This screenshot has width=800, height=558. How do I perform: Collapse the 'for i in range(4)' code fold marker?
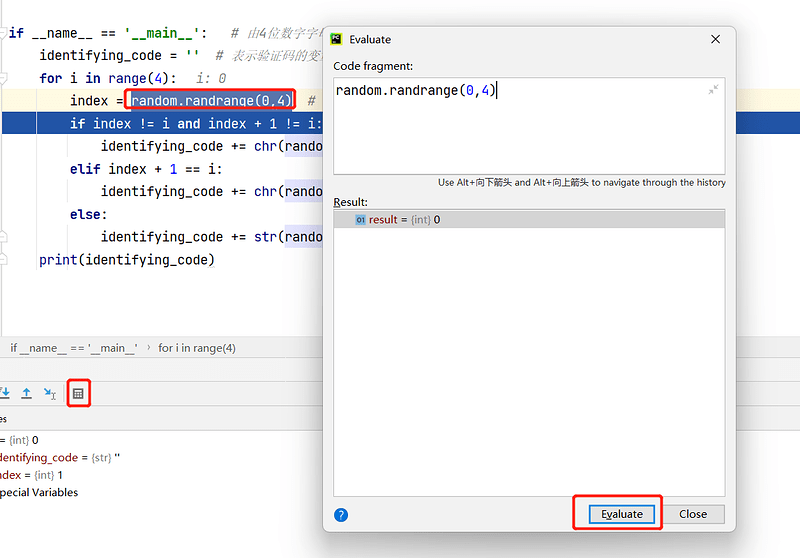tap(4, 78)
